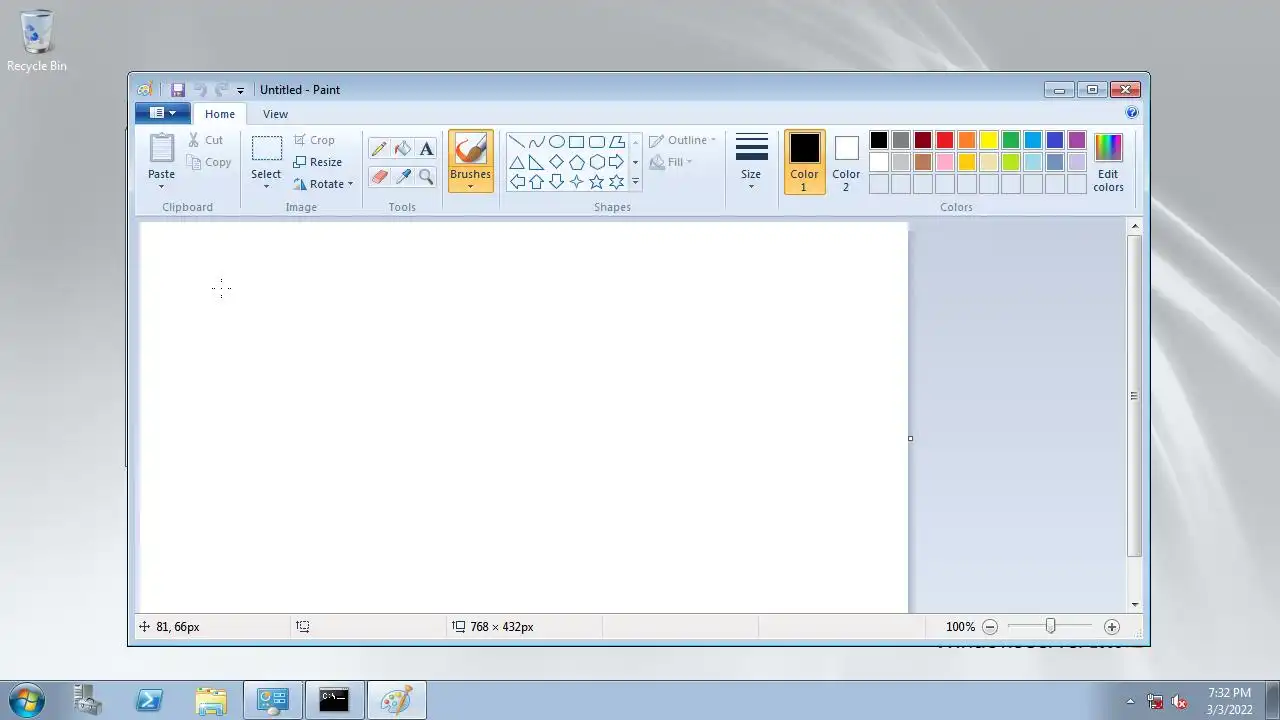The width and height of the screenshot is (1280, 720).
Task: Choose the Curve shape
Action: [x=537, y=142]
